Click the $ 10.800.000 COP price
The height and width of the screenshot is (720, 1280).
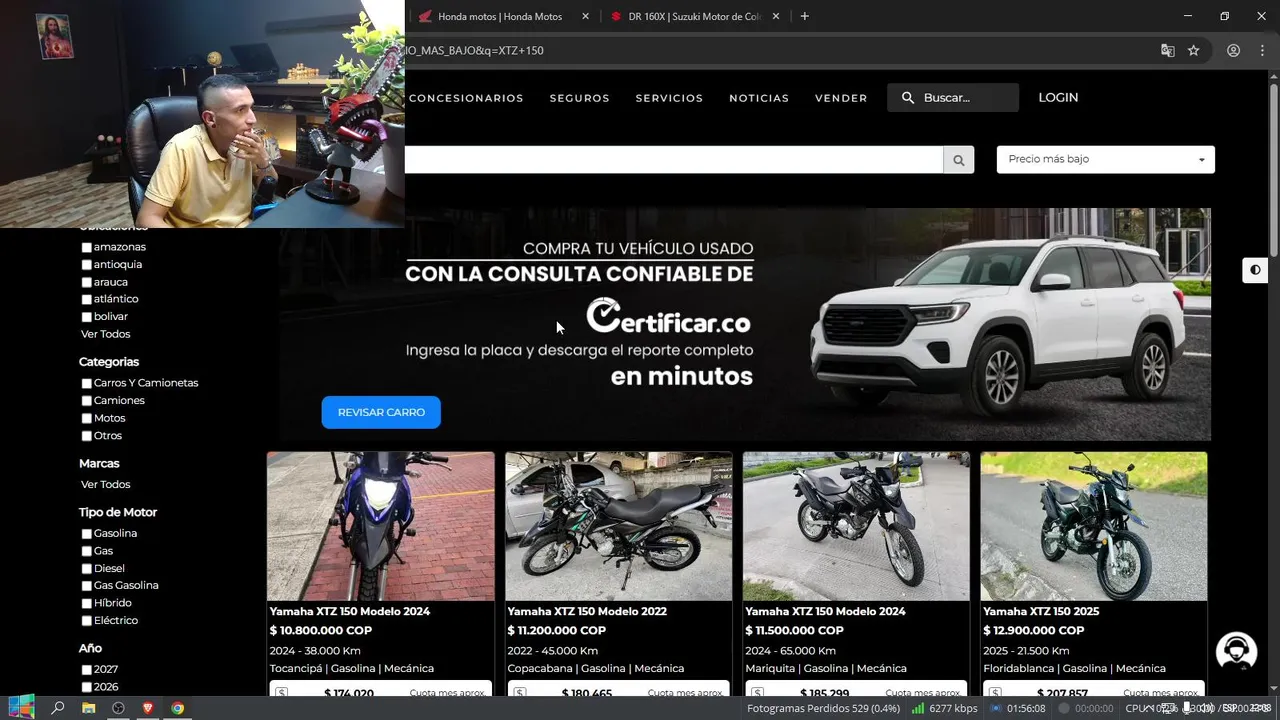click(321, 631)
